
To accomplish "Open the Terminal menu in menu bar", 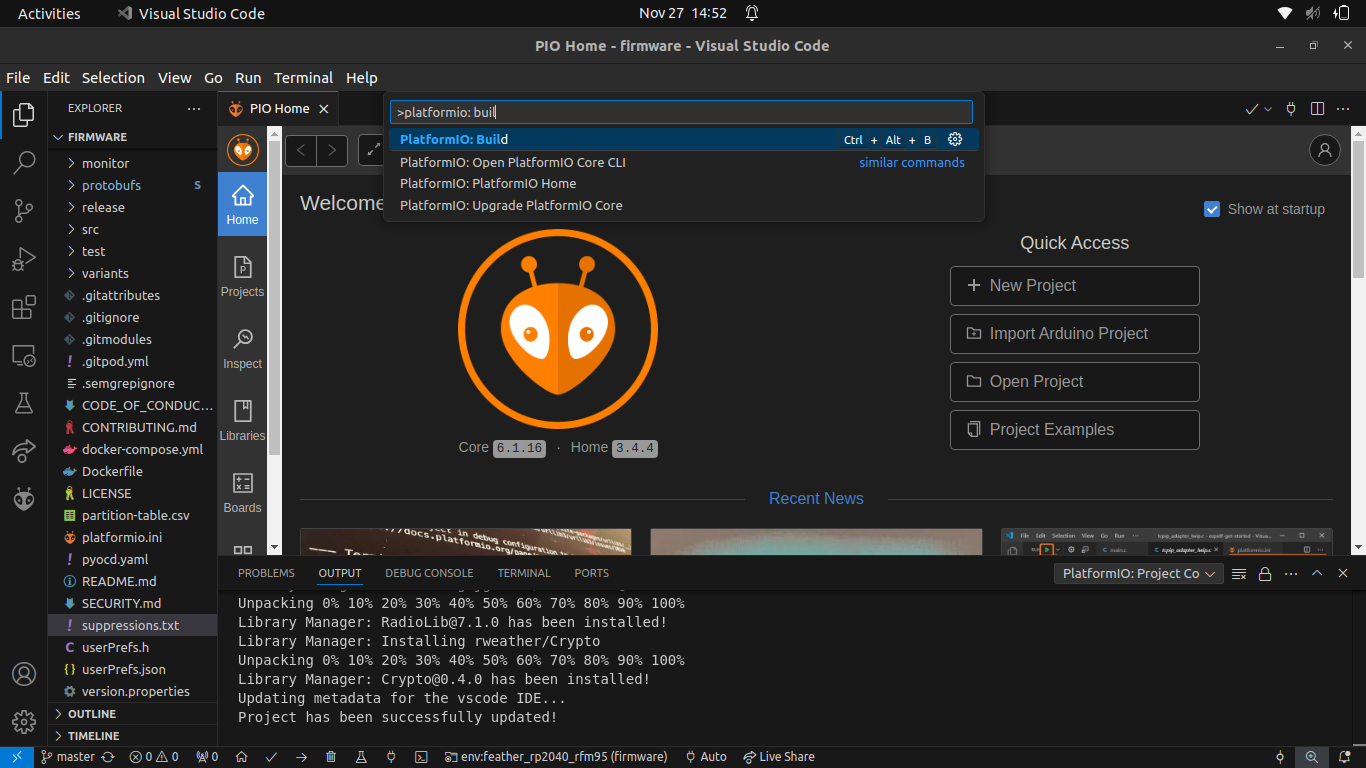I will tap(303, 78).
